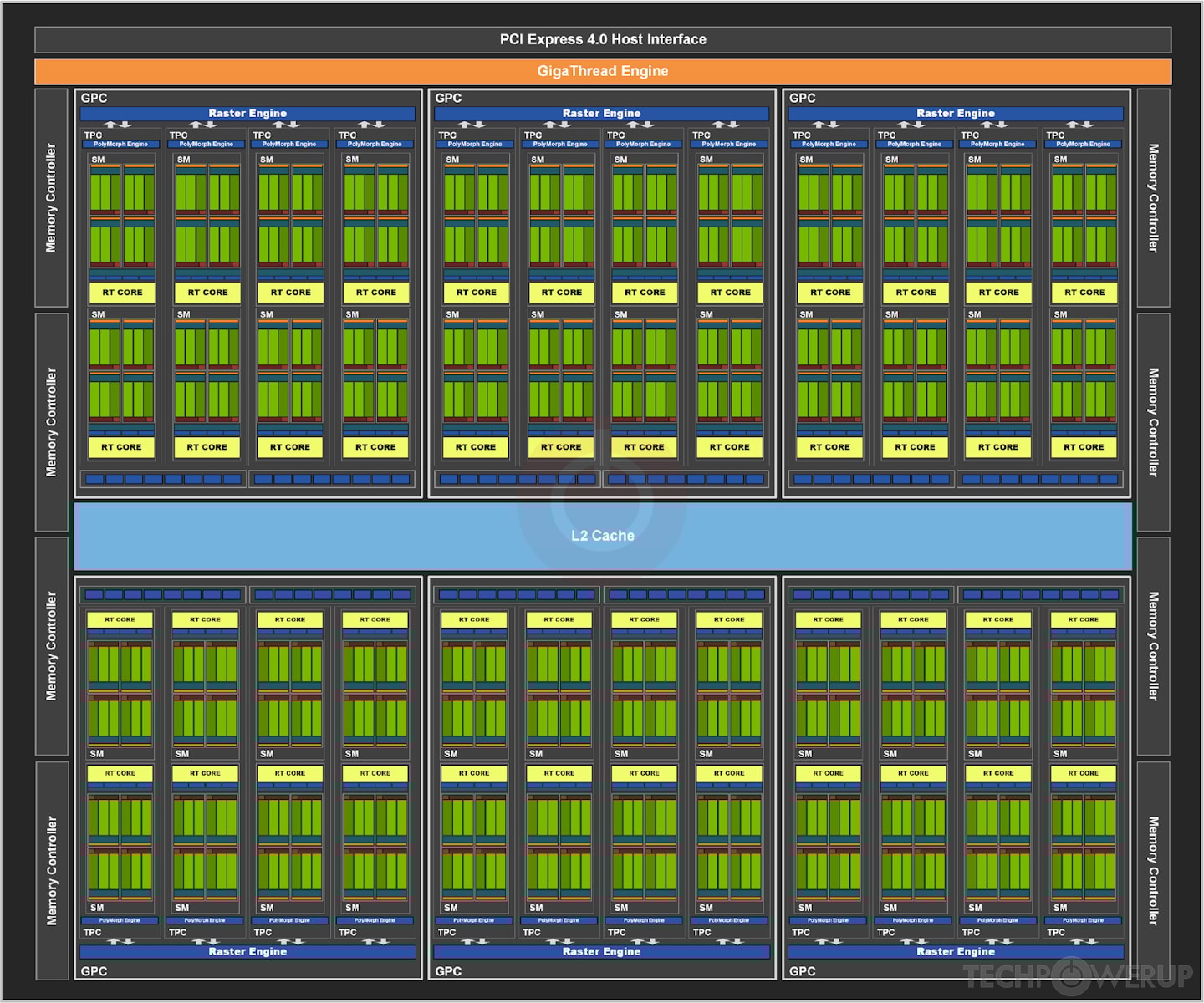Select the Raster Engine in the top-left GPC
Viewport: 1204px width, 1003px height.
pyautogui.click(x=247, y=113)
